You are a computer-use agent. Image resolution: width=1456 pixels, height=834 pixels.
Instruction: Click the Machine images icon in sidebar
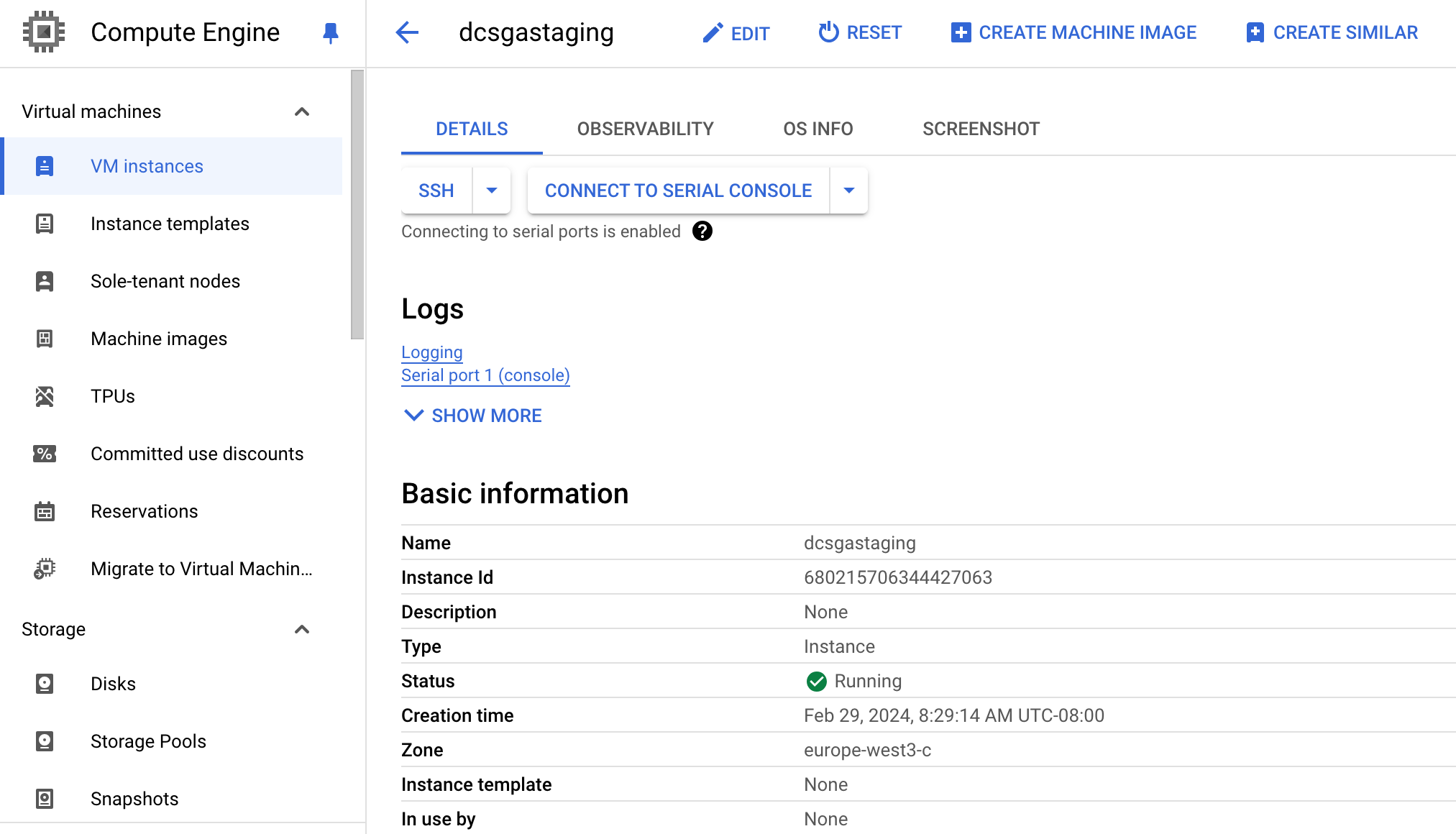pos(44,338)
